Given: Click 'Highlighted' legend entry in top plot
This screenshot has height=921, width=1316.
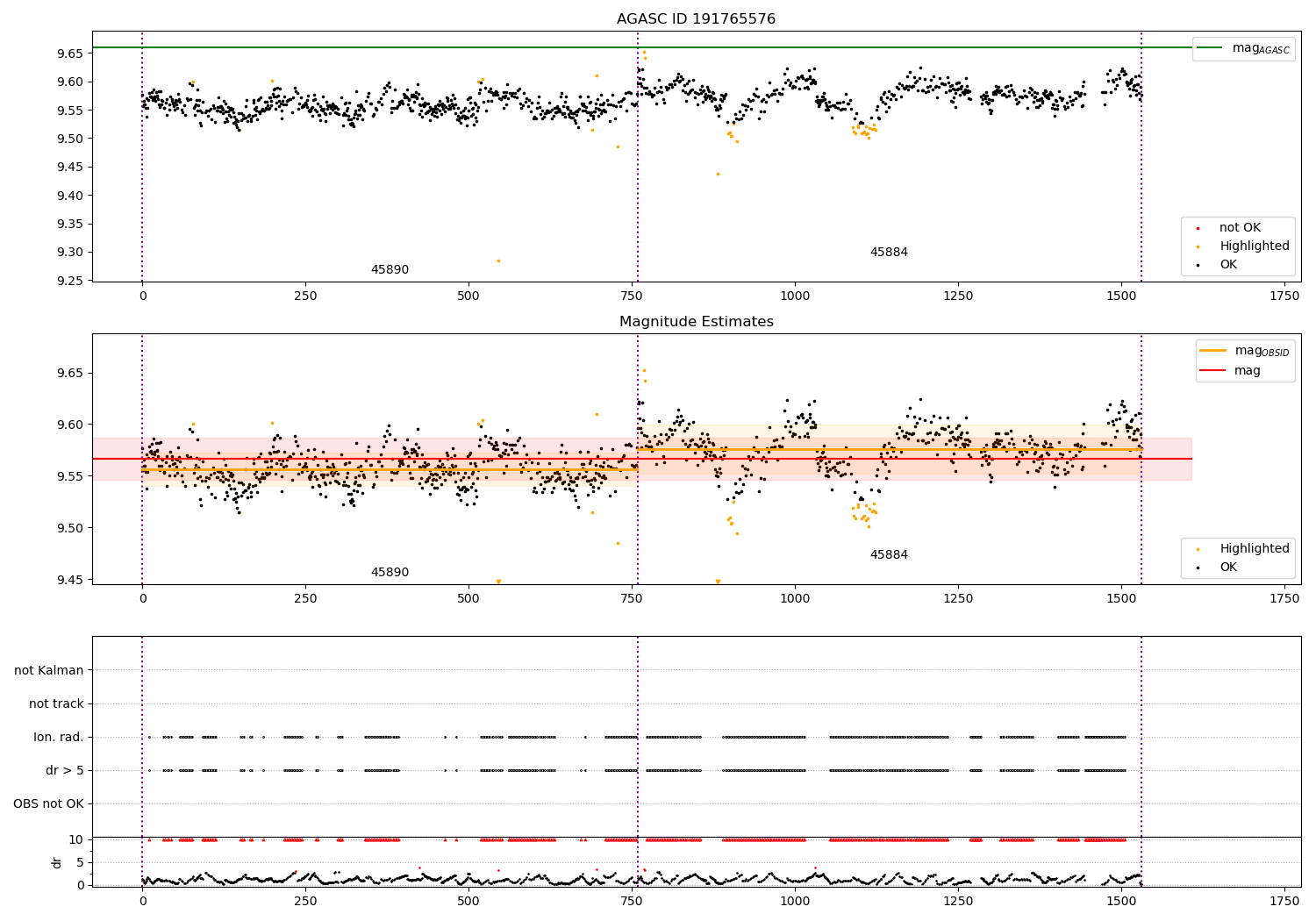Looking at the screenshot, I should (x=1254, y=246).
